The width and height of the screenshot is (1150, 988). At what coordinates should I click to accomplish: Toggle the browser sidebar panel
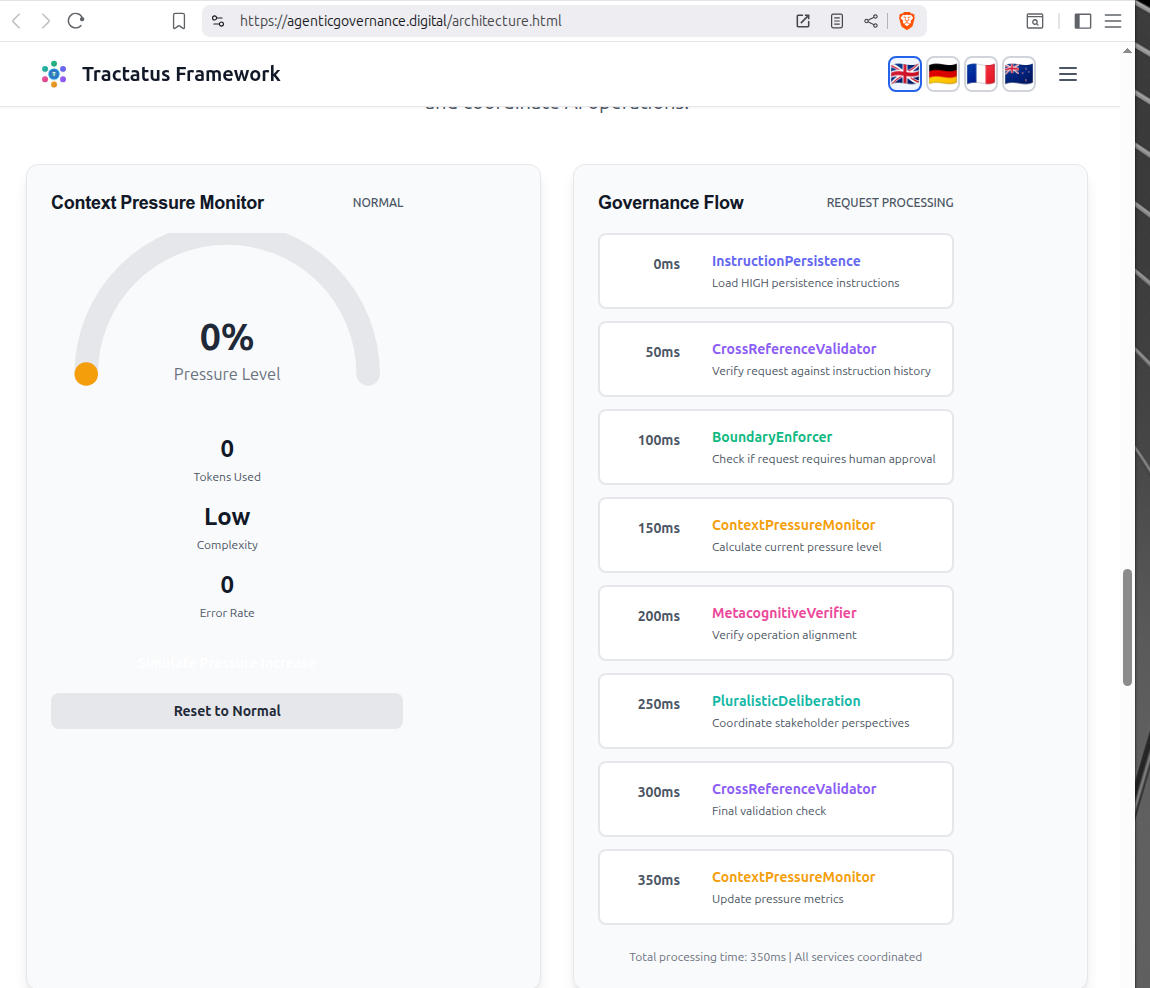click(1082, 21)
